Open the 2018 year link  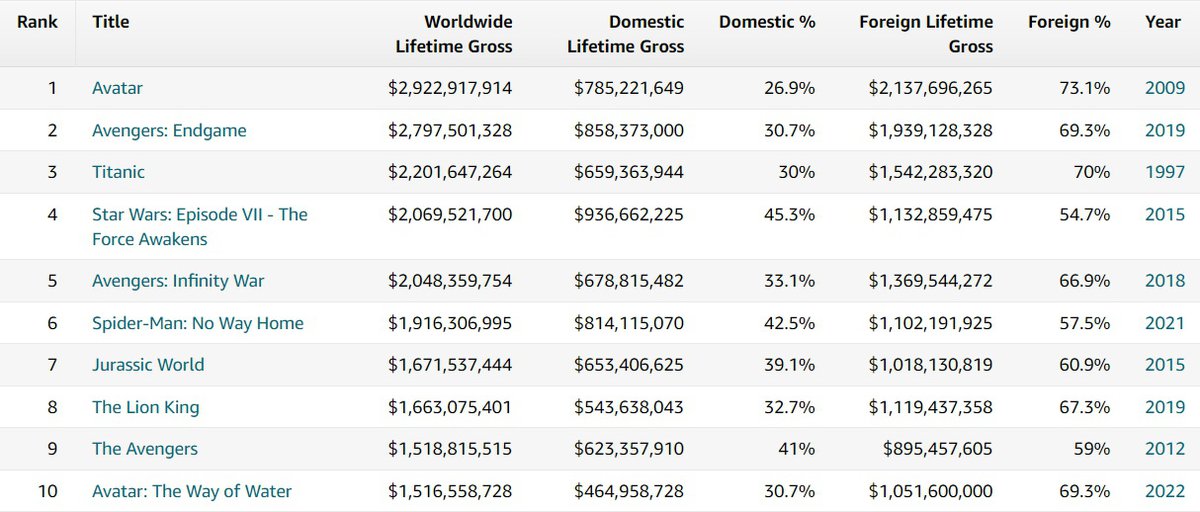(x=1164, y=281)
